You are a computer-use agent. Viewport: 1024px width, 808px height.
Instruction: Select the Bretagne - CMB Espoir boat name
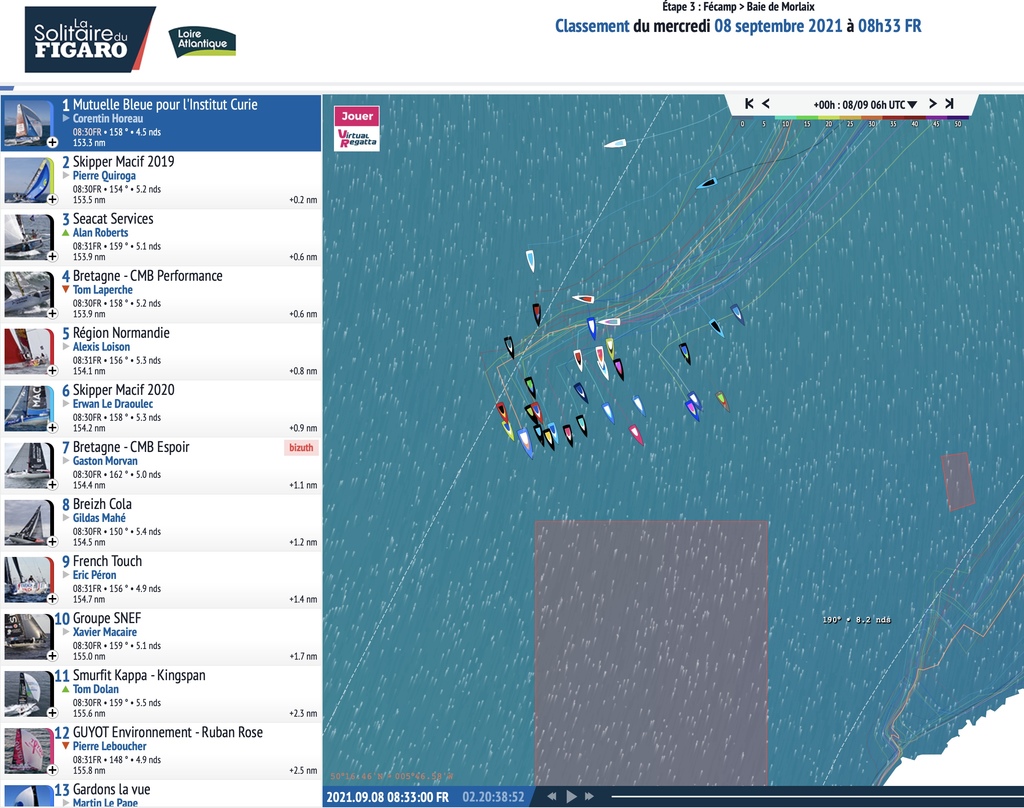click(x=131, y=447)
